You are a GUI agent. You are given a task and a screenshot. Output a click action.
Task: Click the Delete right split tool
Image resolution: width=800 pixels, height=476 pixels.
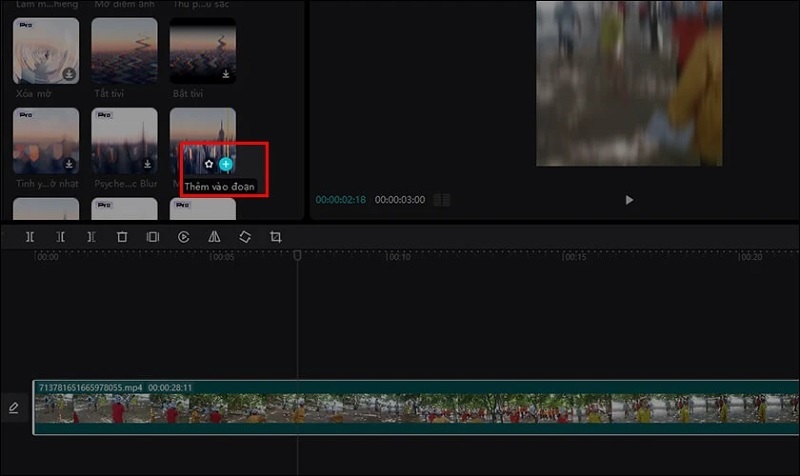(91, 237)
